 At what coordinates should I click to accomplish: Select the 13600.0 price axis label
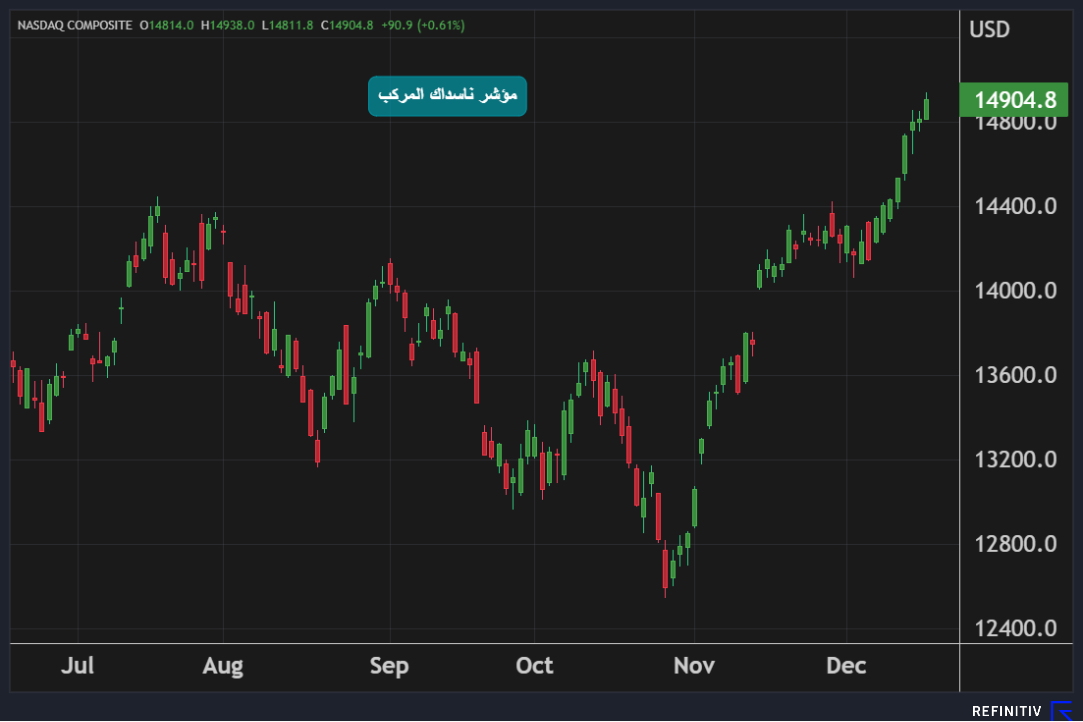[1016, 376]
